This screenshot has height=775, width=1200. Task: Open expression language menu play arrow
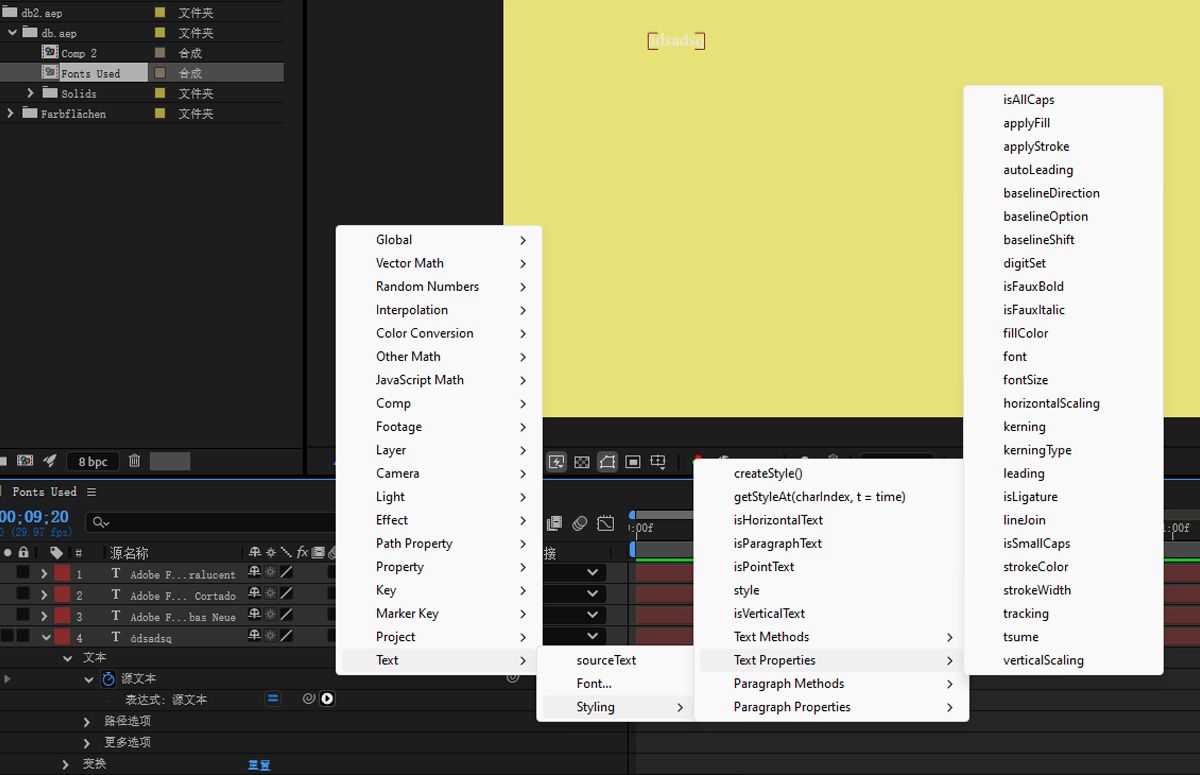[x=327, y=699]
